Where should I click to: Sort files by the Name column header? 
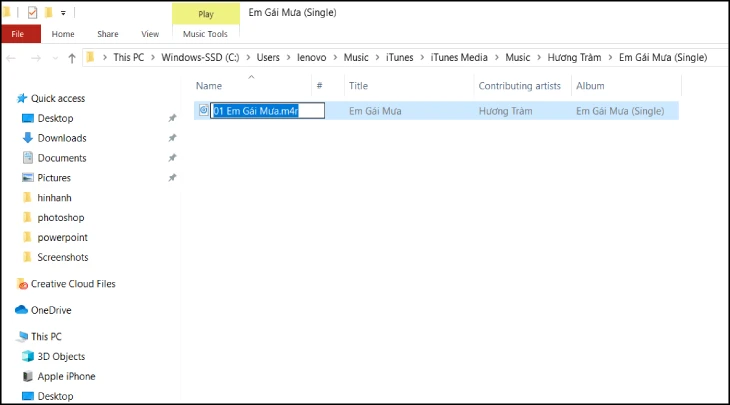click(209, 86)
